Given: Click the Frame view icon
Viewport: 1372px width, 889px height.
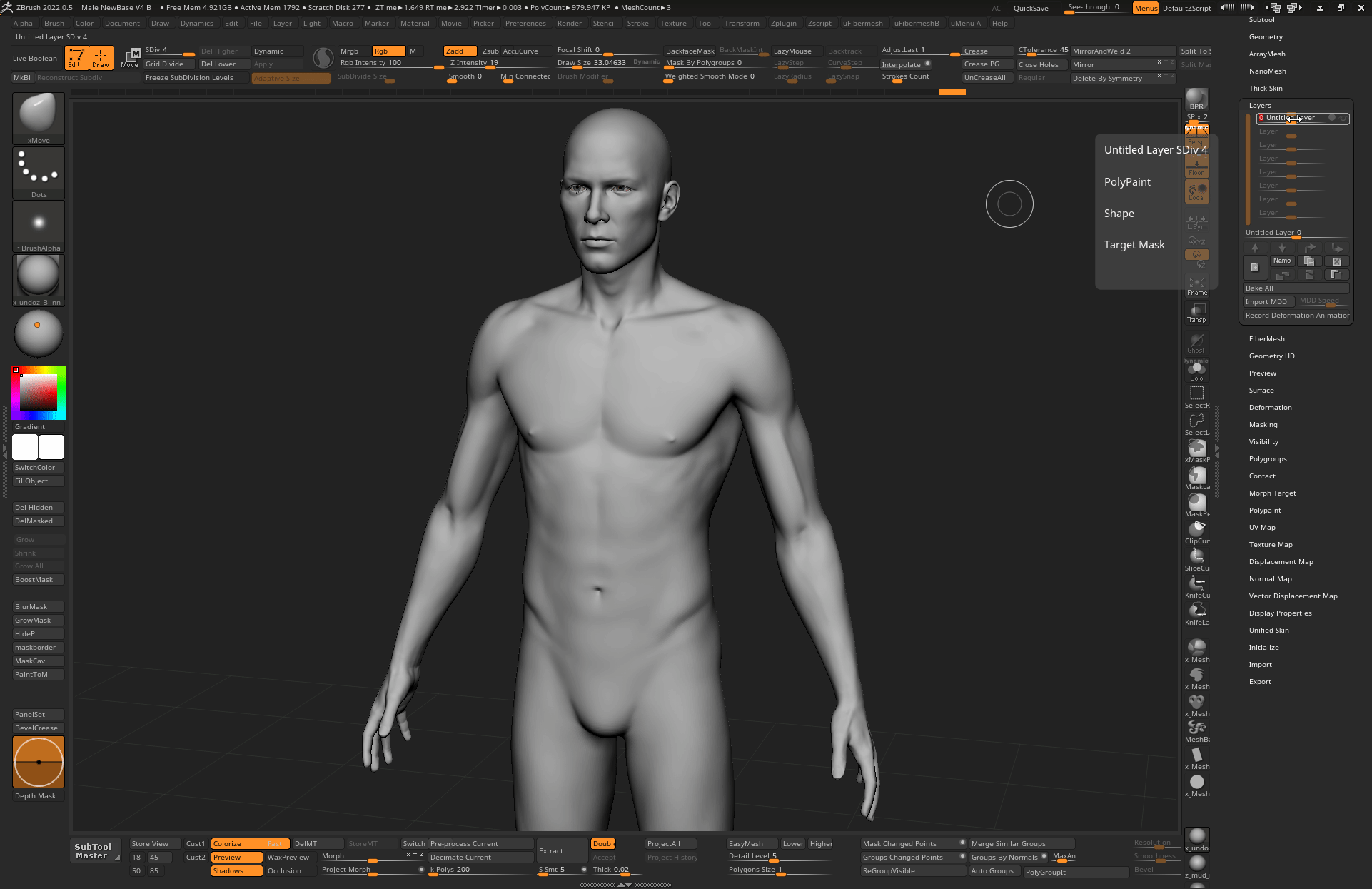Looking at the screenshot, I should pos(1197,286).
